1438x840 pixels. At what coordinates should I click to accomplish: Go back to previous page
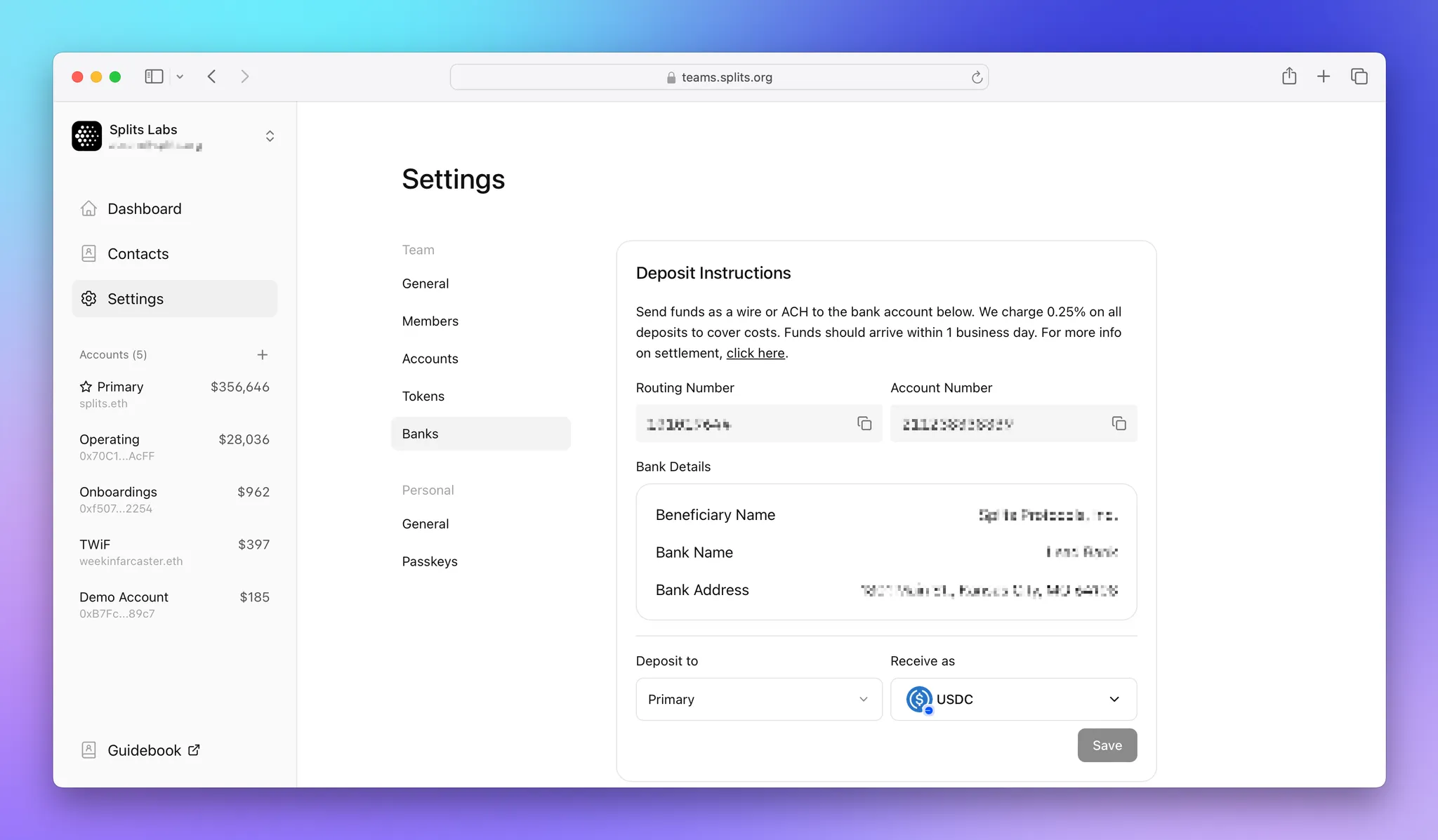click(x=212, y=76)
